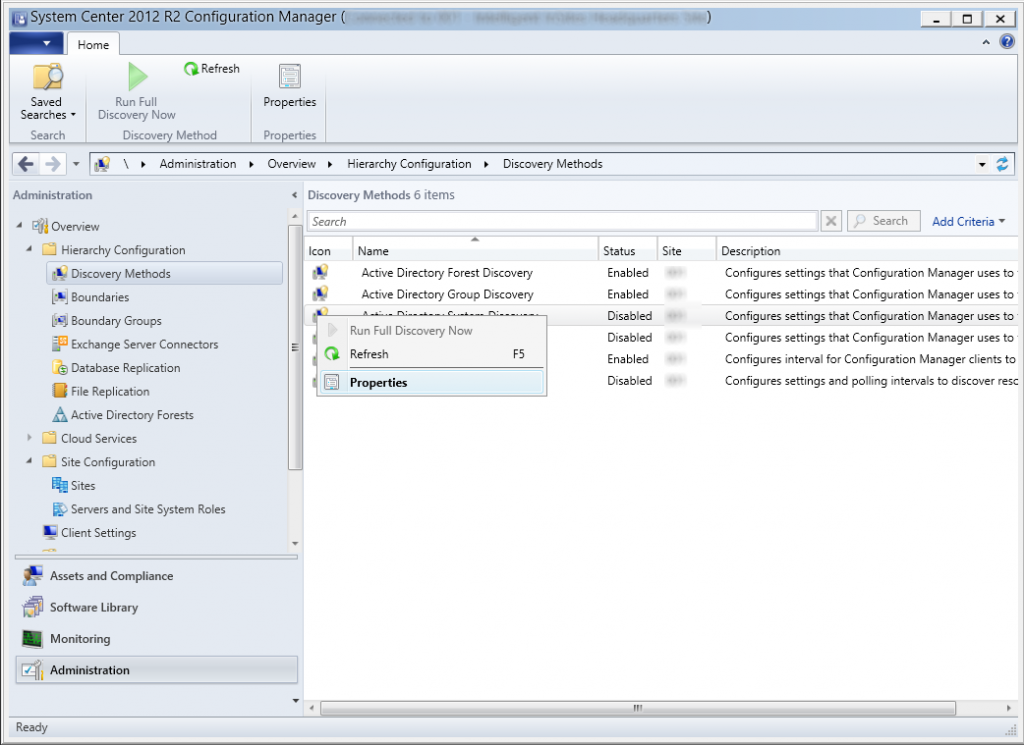1024x745 pixels.
Task: Open Properties from the ribbon icon
Action: pos(289,78)
